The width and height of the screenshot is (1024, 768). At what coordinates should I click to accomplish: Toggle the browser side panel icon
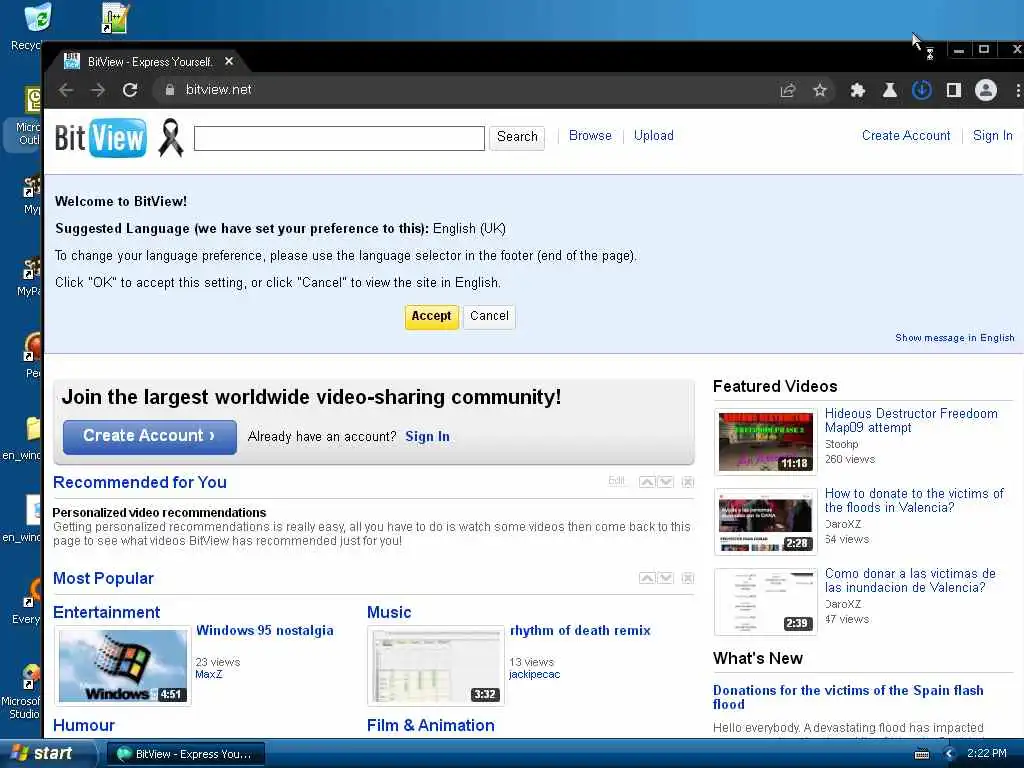click(x=953, y=90)
